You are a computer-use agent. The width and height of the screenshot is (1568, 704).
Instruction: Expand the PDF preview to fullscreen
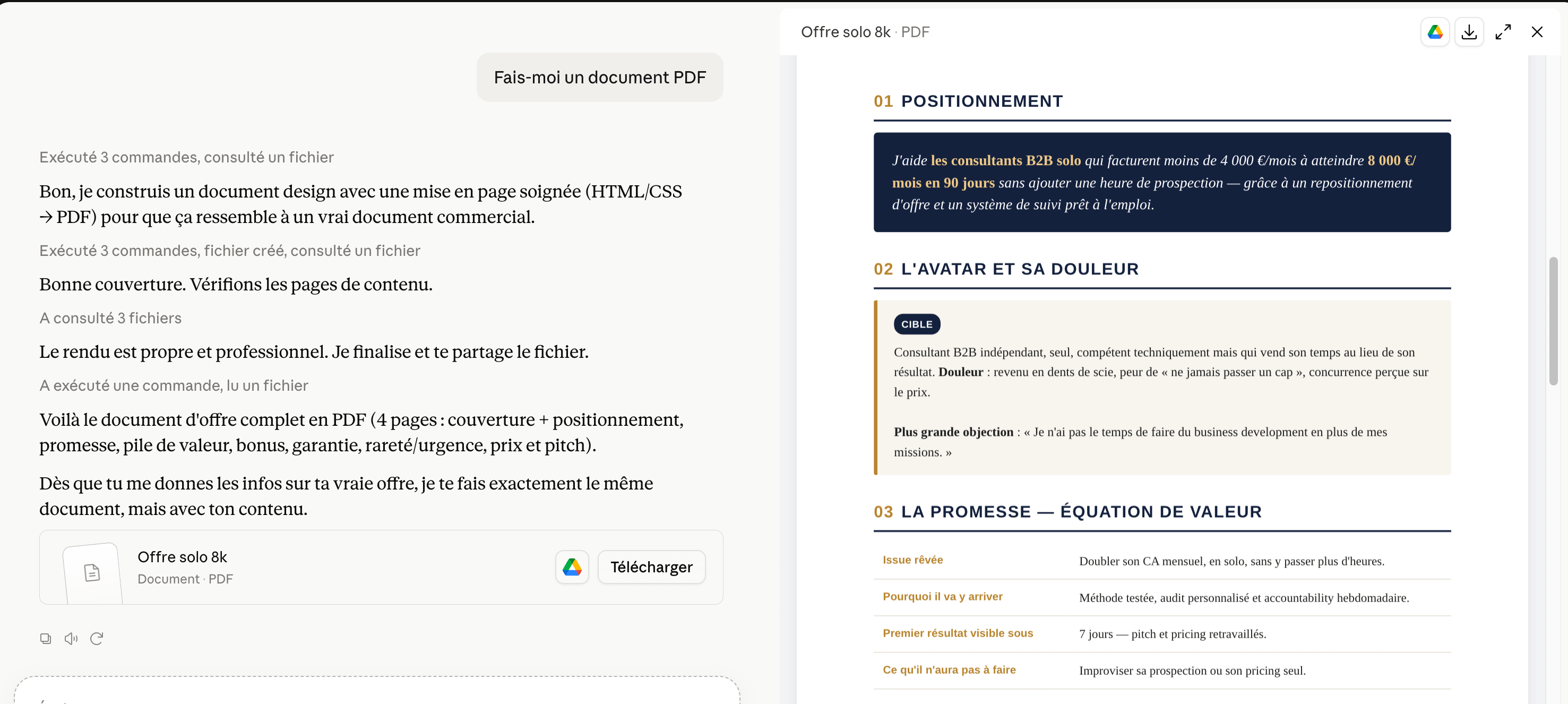pos(1503,32)
